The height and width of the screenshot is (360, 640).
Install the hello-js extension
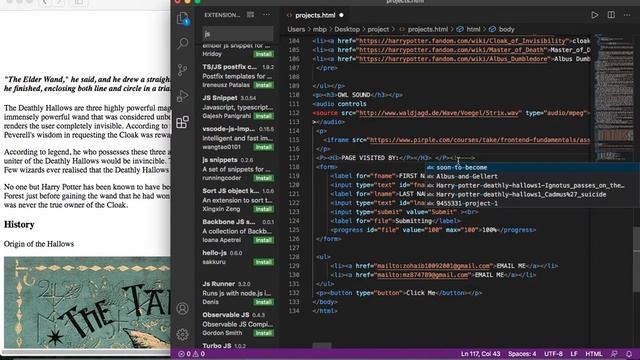click(x=263, y=262)
